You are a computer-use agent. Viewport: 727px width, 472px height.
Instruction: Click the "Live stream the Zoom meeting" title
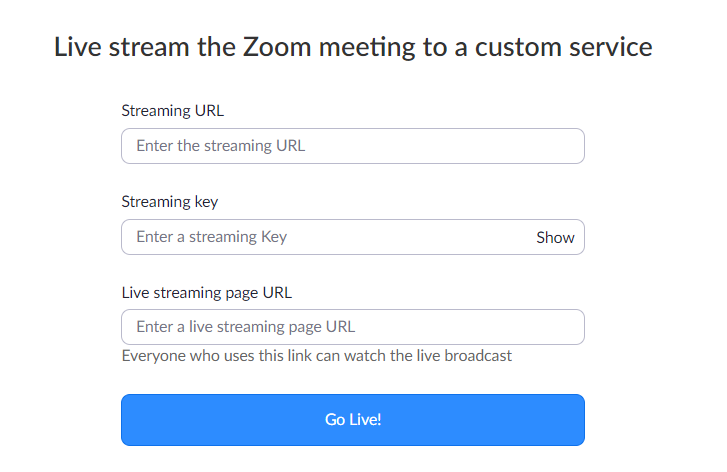[352, 47]
